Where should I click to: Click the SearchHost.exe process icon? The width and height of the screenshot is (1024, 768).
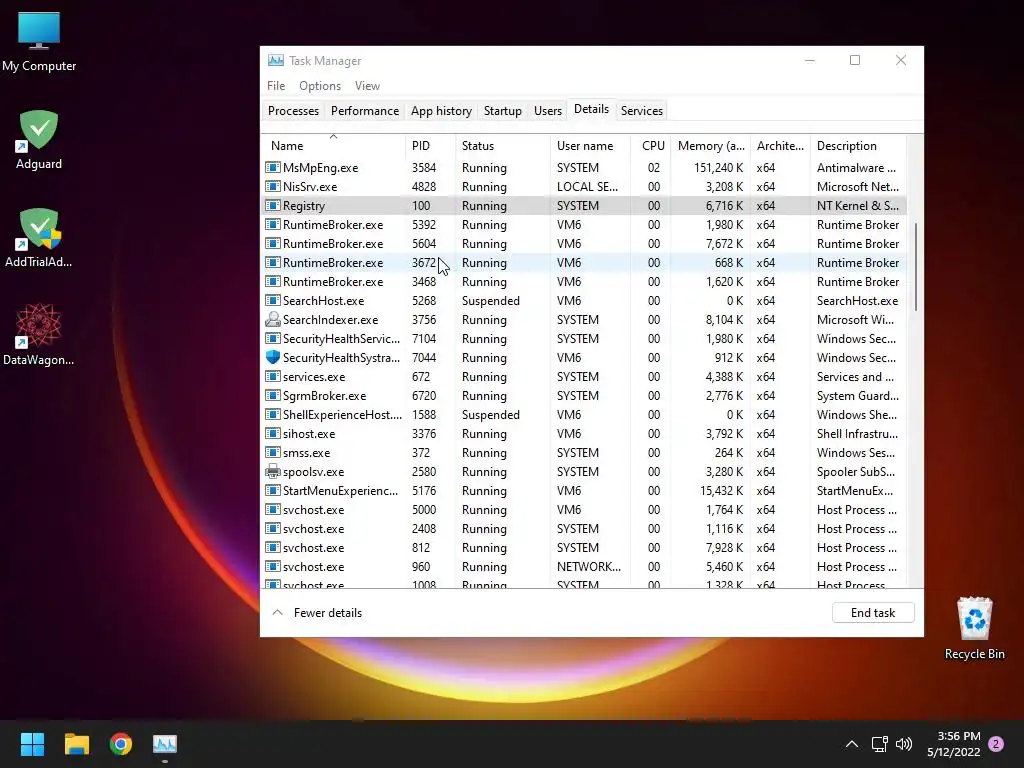click(x=272, y=300)
